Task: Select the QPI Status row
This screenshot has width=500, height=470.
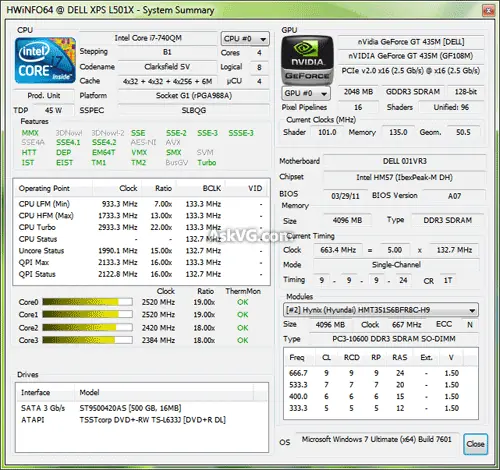Action: pyautogui.click(x=141, y=274)
